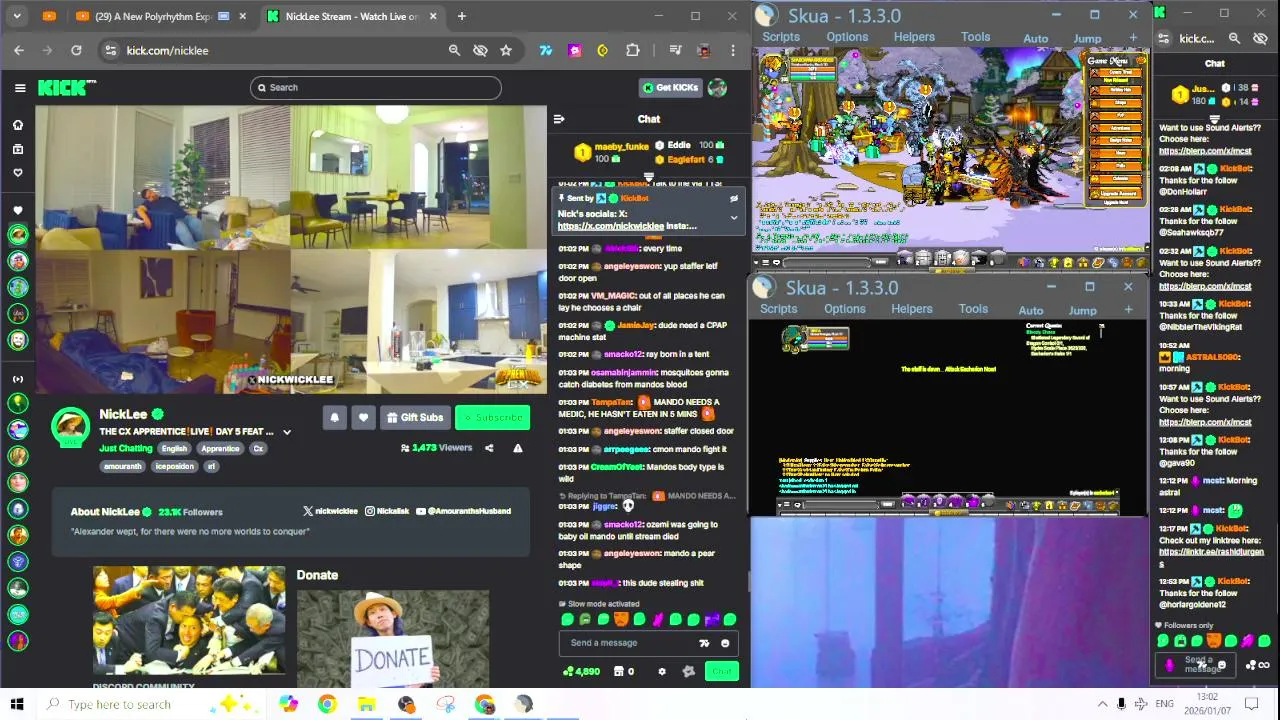Click the zoom magnifier in address bar
The image size is (1280, 720).
[x=454, y=50]
